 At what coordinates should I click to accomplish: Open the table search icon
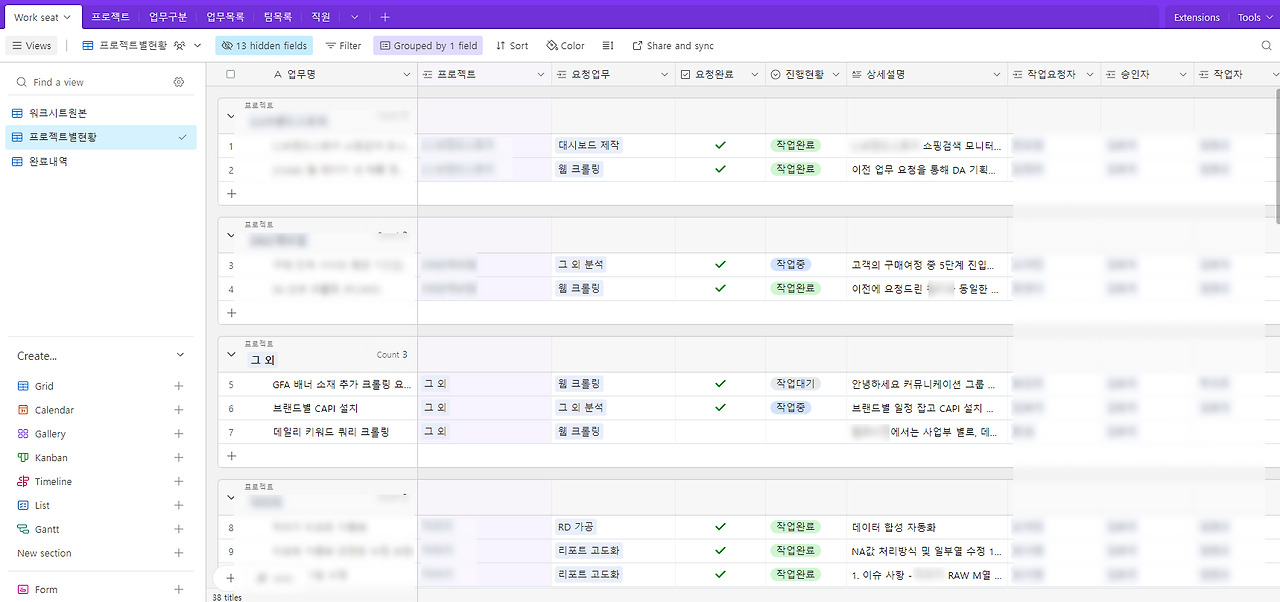point(1266,45)
